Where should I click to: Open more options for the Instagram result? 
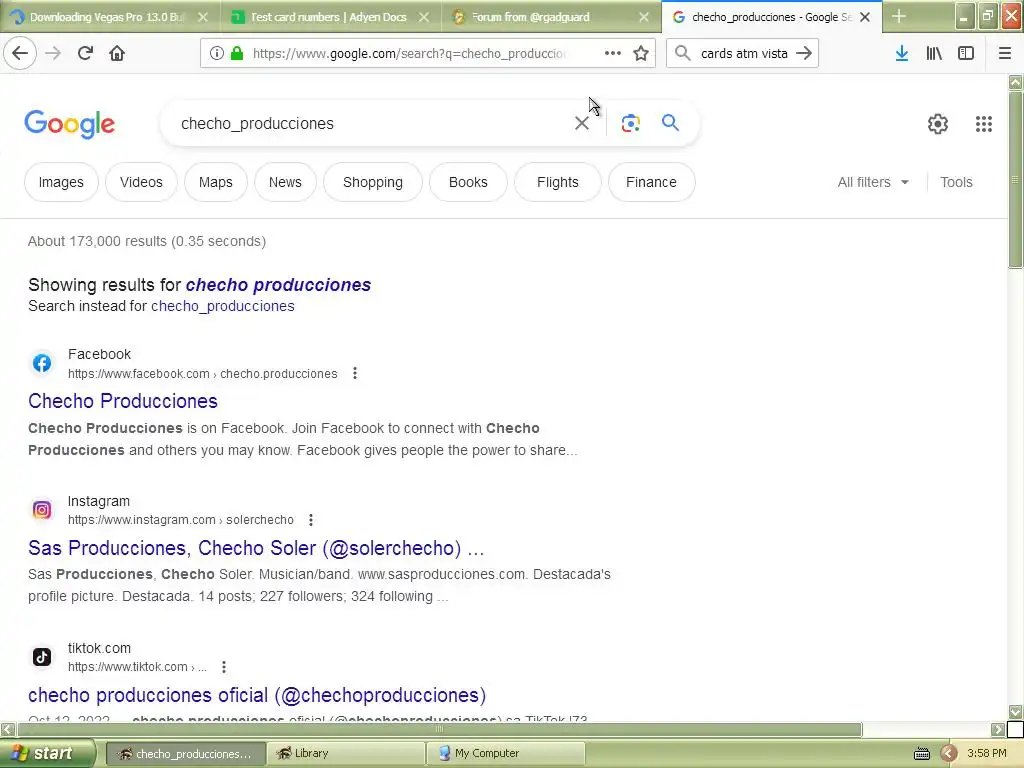tap(311, 520)
